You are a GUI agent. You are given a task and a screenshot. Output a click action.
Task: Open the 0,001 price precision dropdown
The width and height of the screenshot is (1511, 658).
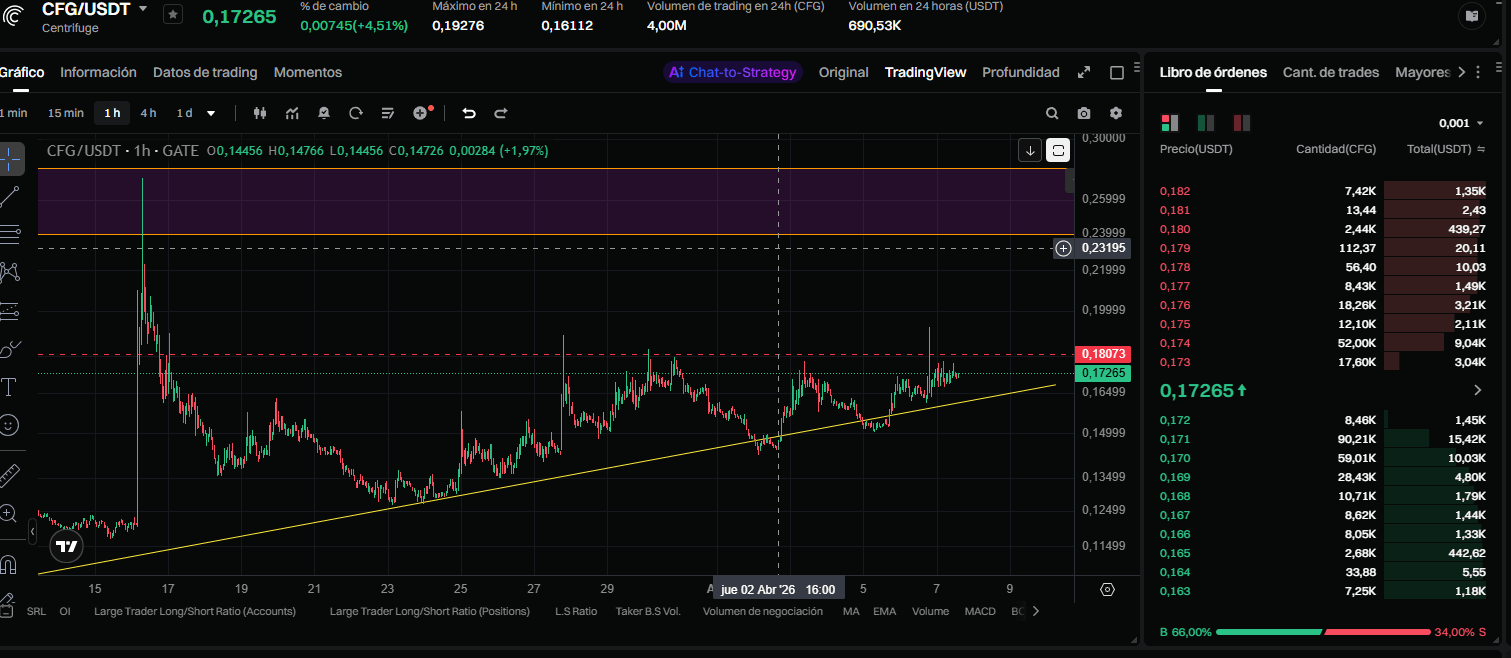(1461, 123)
